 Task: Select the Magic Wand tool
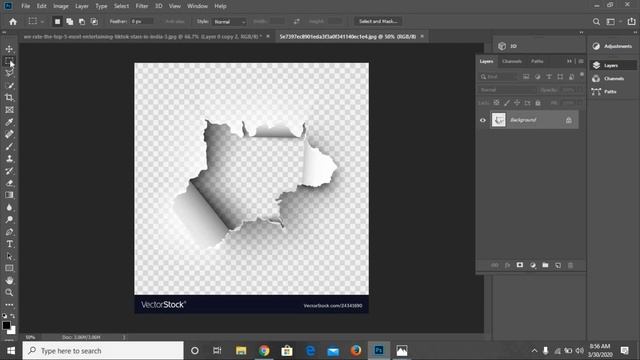tap(9, 86)
